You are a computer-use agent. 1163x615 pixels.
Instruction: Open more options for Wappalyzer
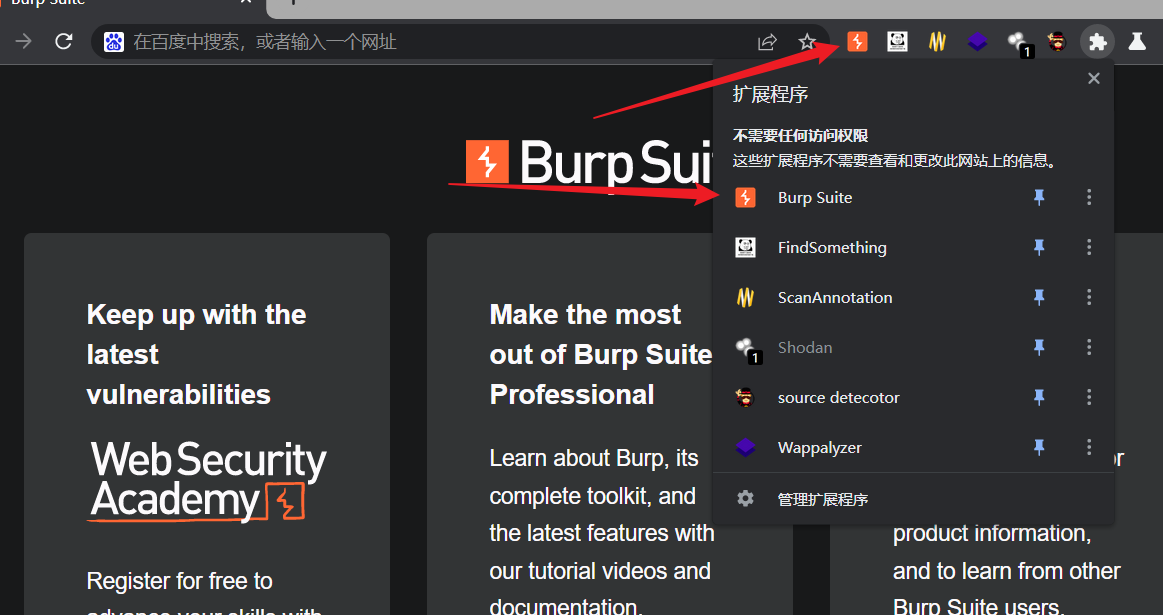coord(1089,447)
